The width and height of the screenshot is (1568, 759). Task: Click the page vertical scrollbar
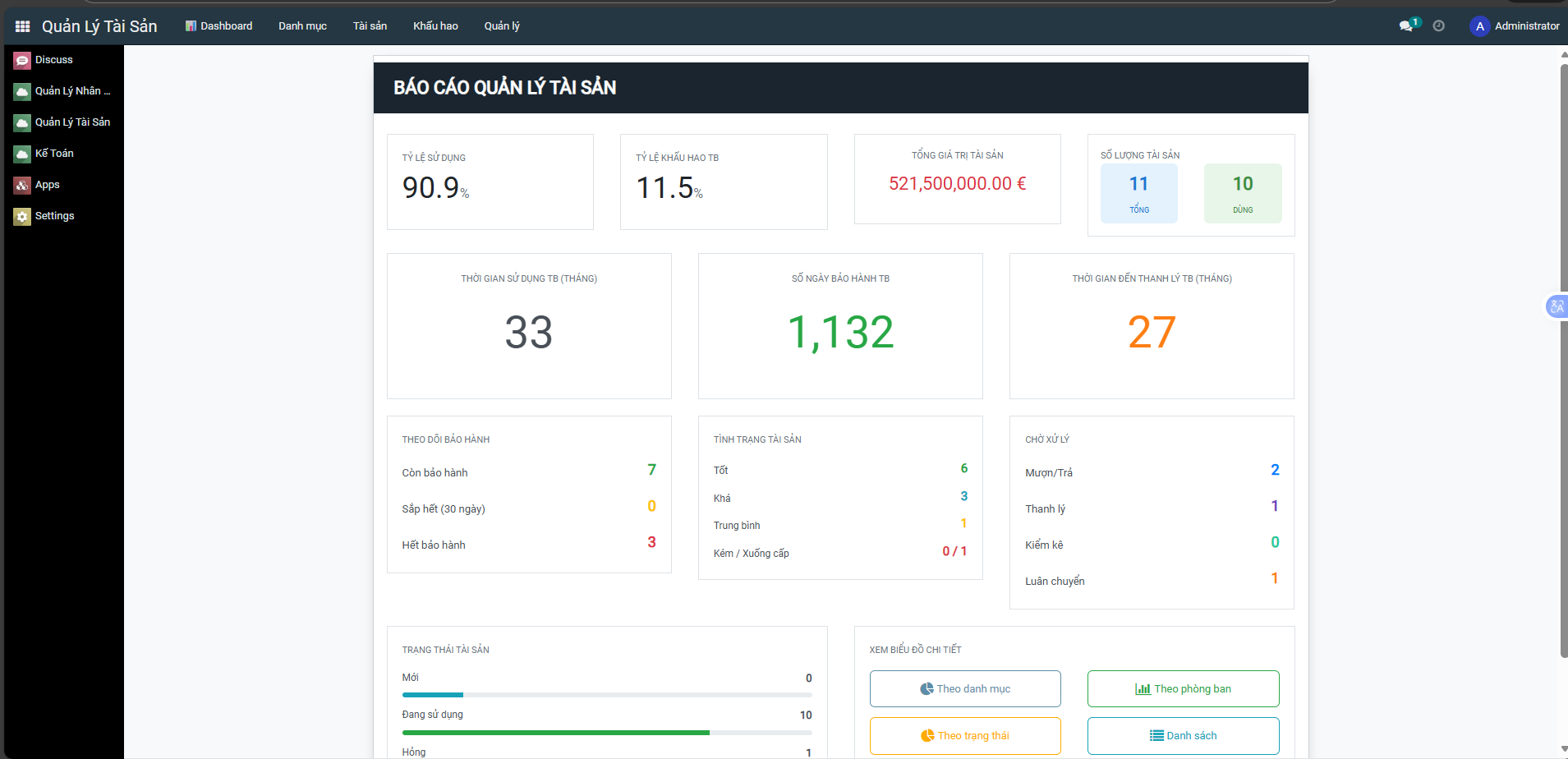(x=1564, y=361)
